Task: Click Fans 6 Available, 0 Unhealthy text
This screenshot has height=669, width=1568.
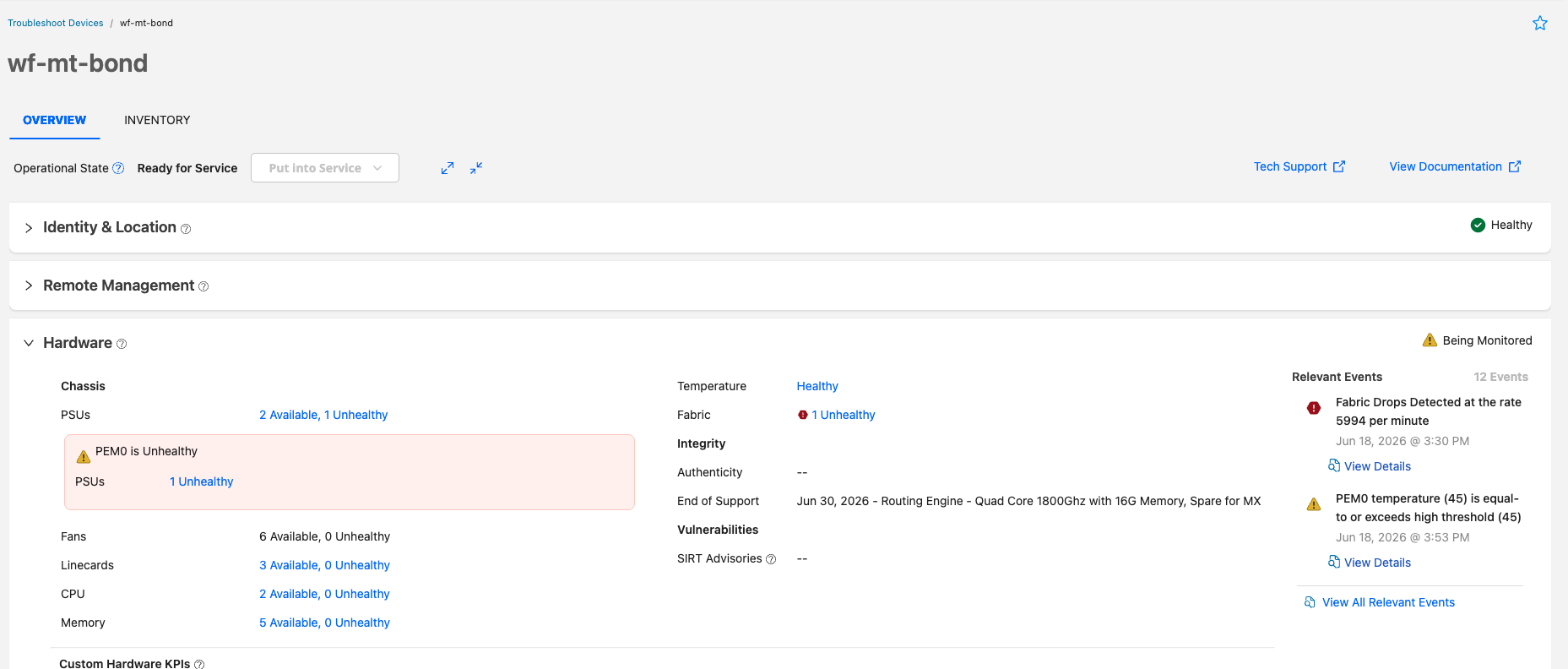Action: 324,536
